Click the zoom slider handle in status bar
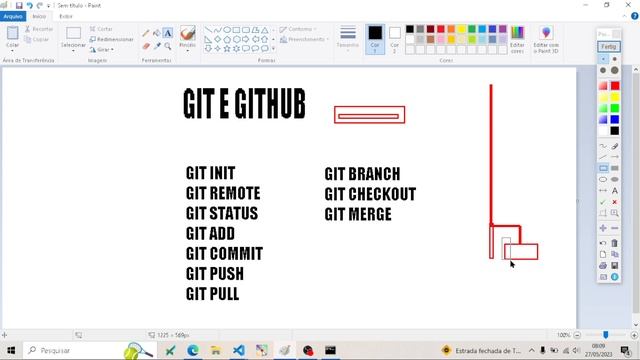Image resolution: width=640 pixels, height=360 pixels. point(606,335)
